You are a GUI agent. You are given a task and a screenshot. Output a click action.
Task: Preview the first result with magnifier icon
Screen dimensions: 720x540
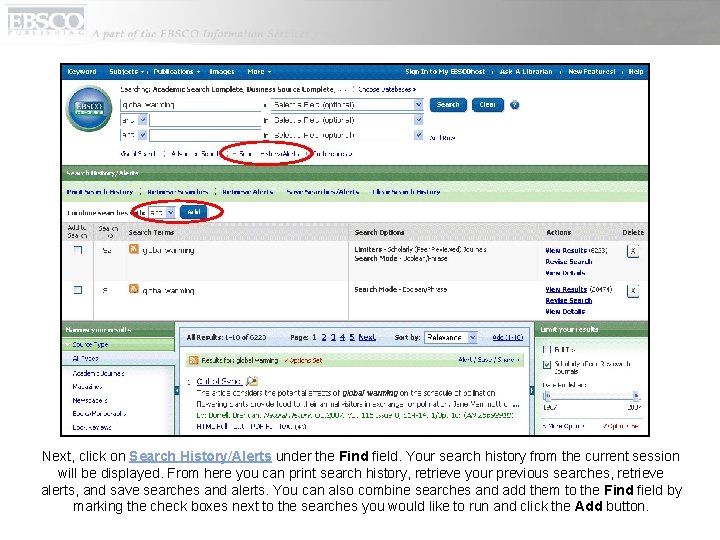(252, 381)
